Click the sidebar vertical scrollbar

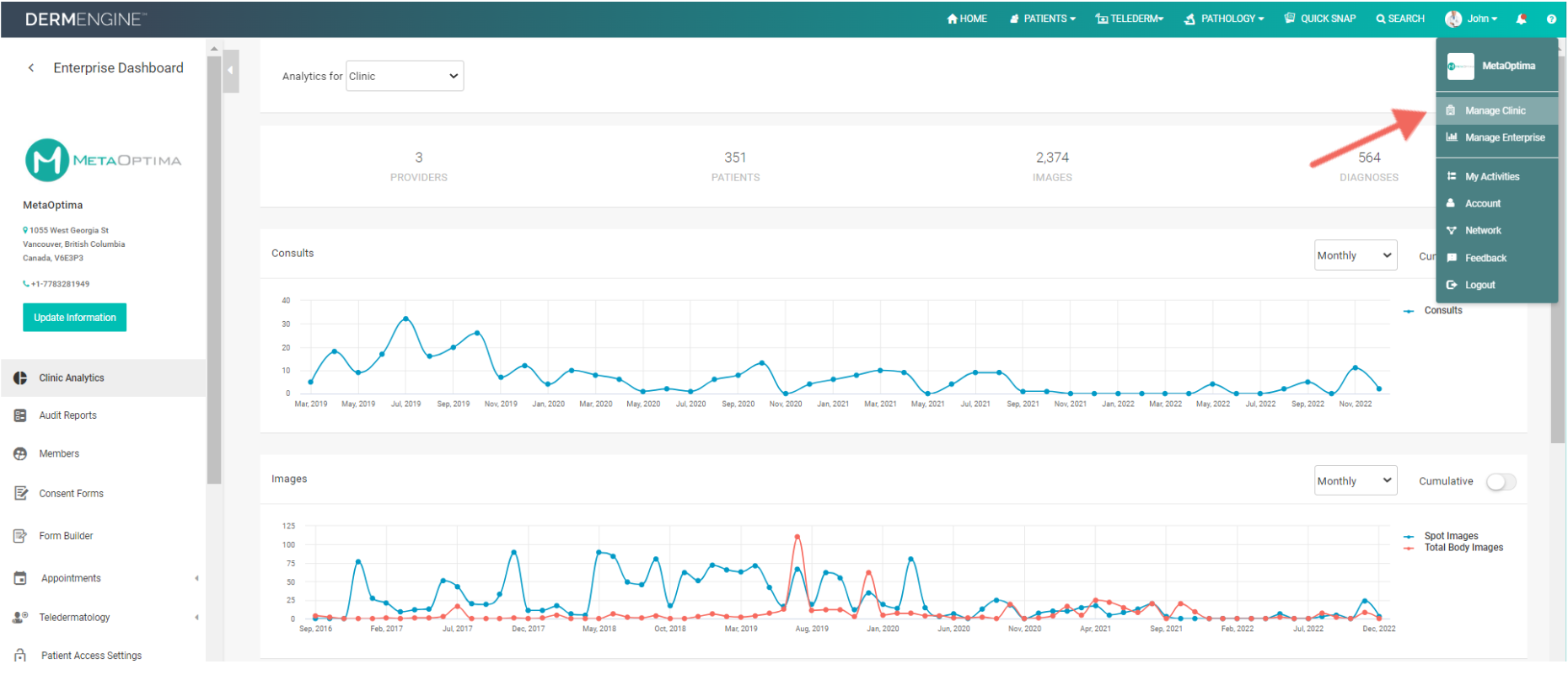point(214,270)
